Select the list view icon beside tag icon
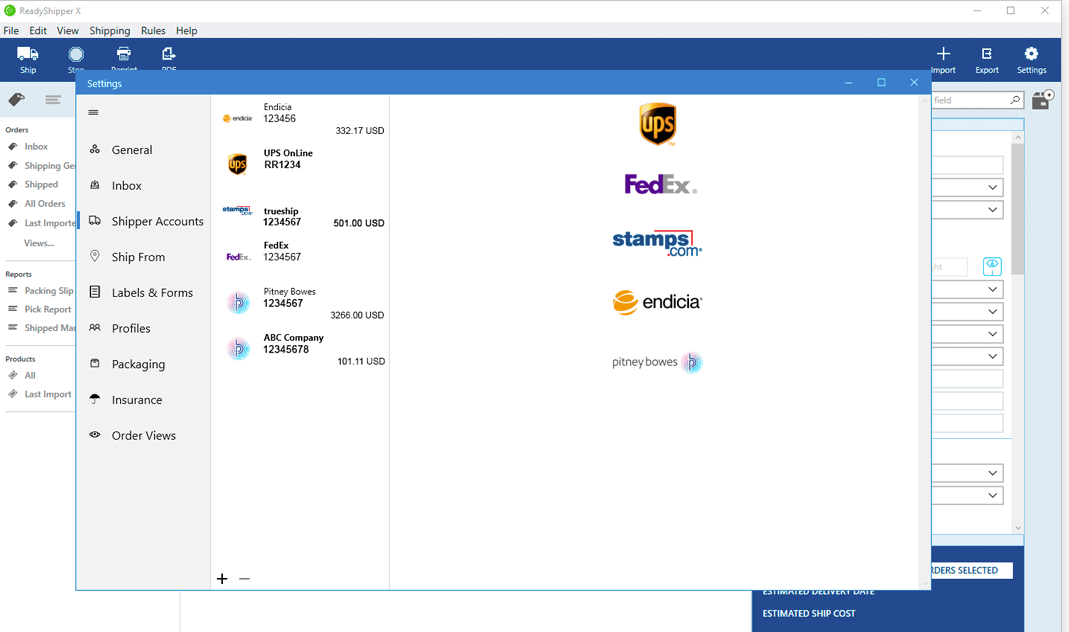This screenshot has width=1069, height=632. (x=53, y=100)
